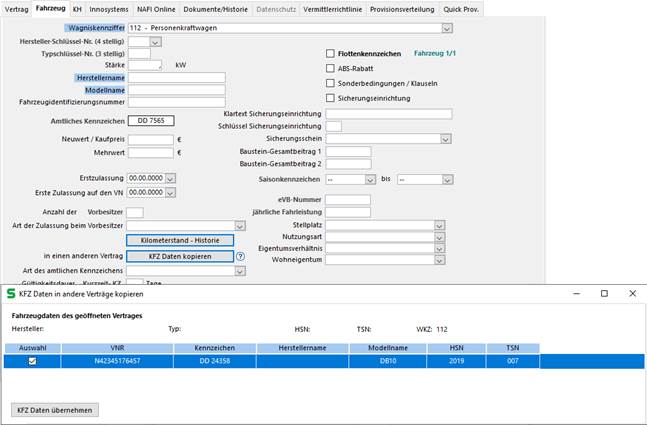Screen dimensions: 647x425
Task: Close the KFZ Daten kopieren dialog
Action: click(632, 294)
